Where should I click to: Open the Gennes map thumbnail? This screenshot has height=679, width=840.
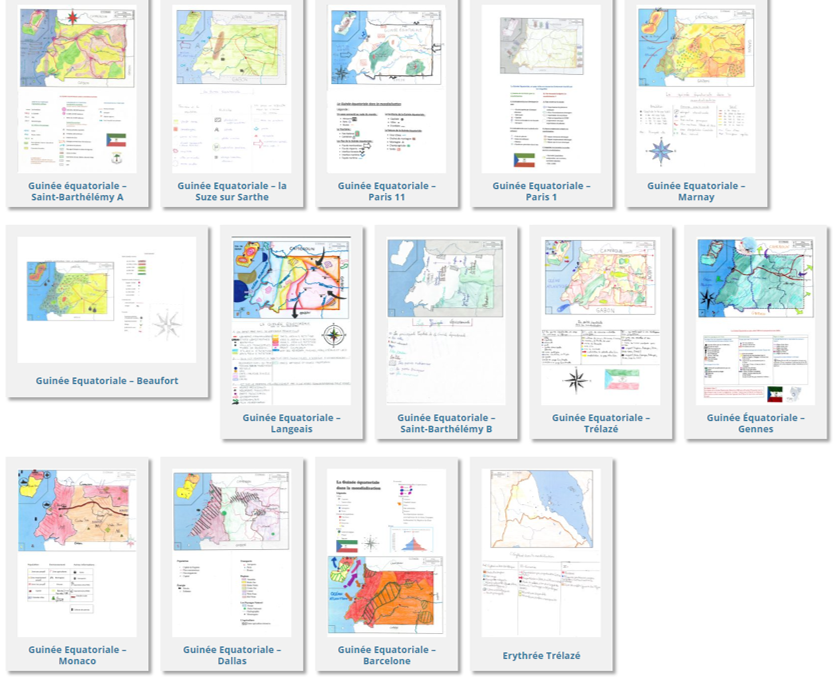coord(755,320)
